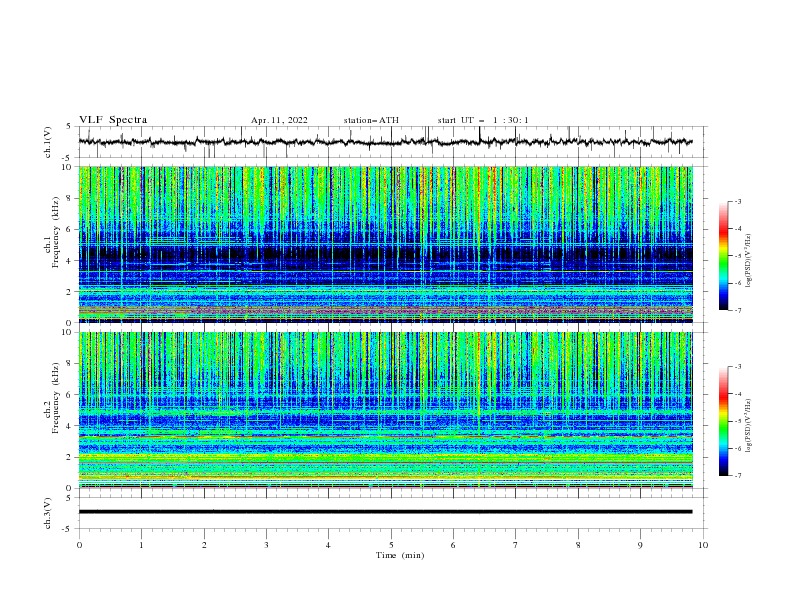This screenshot has height=612, width=792.
Task: Click the 'ch.1(V)' waveform axis label
Action: pyautogui.click(x=48, y=142)
